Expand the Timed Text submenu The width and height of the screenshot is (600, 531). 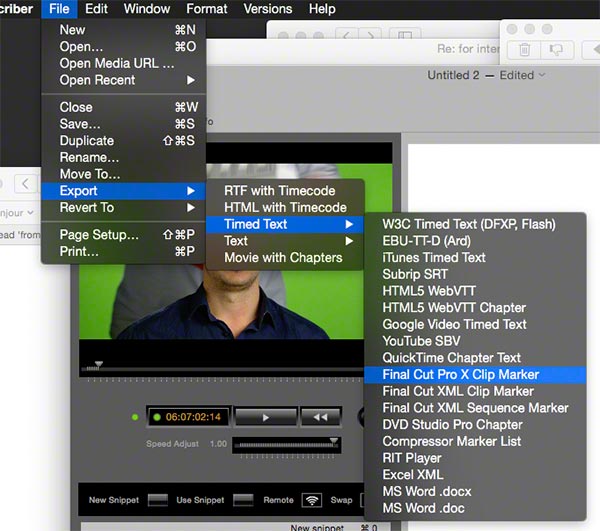tap(285, 224)
